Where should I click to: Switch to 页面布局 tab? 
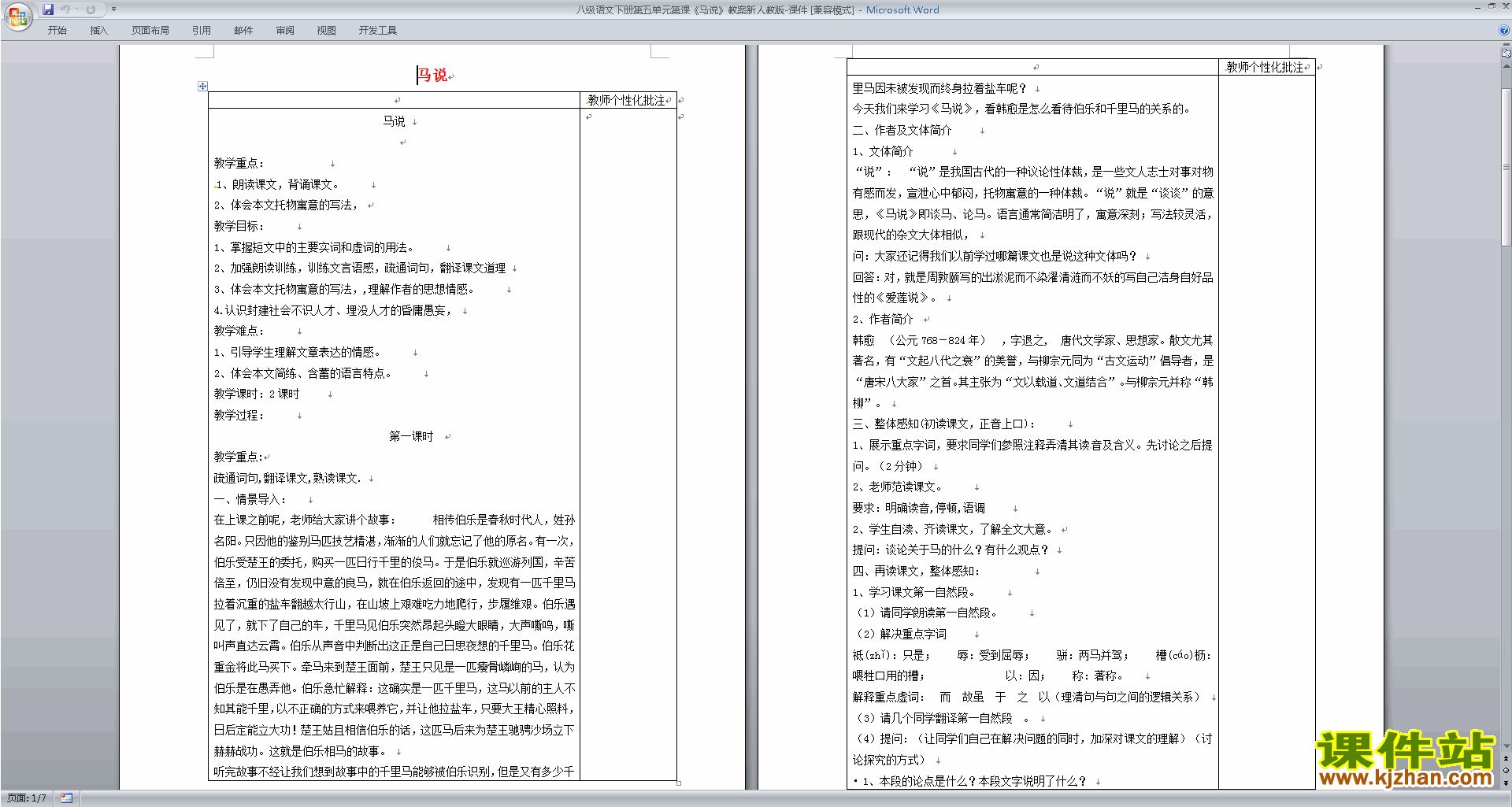tap(150, 31)
